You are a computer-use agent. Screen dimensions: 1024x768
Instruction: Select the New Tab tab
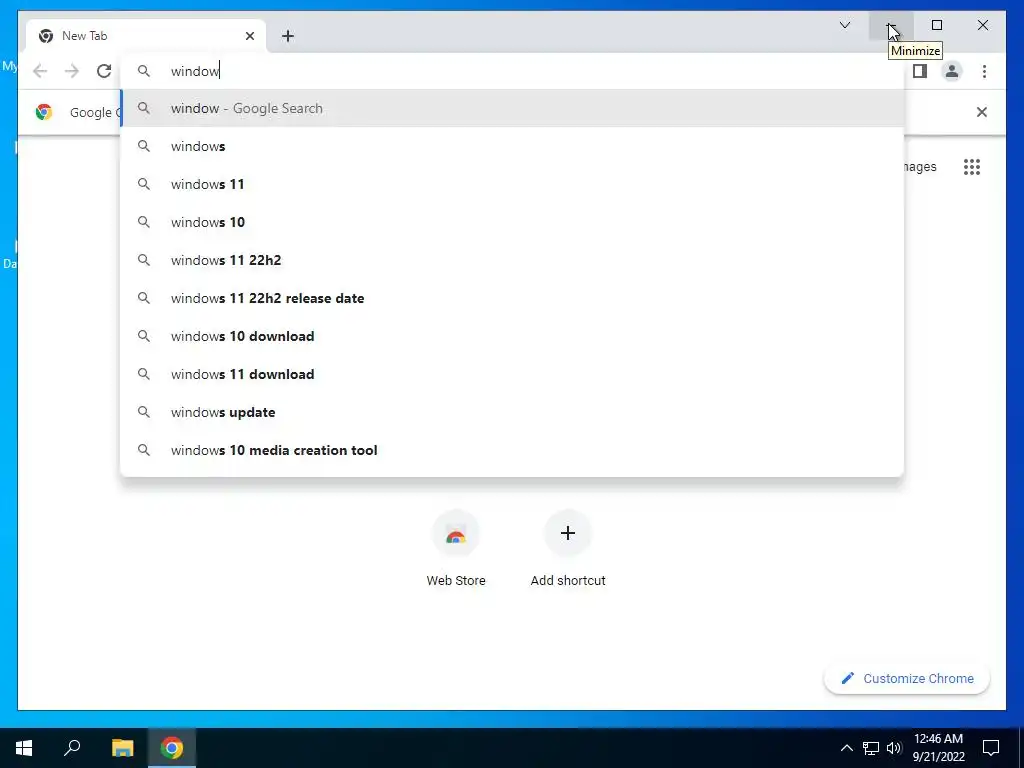point(146,36)
